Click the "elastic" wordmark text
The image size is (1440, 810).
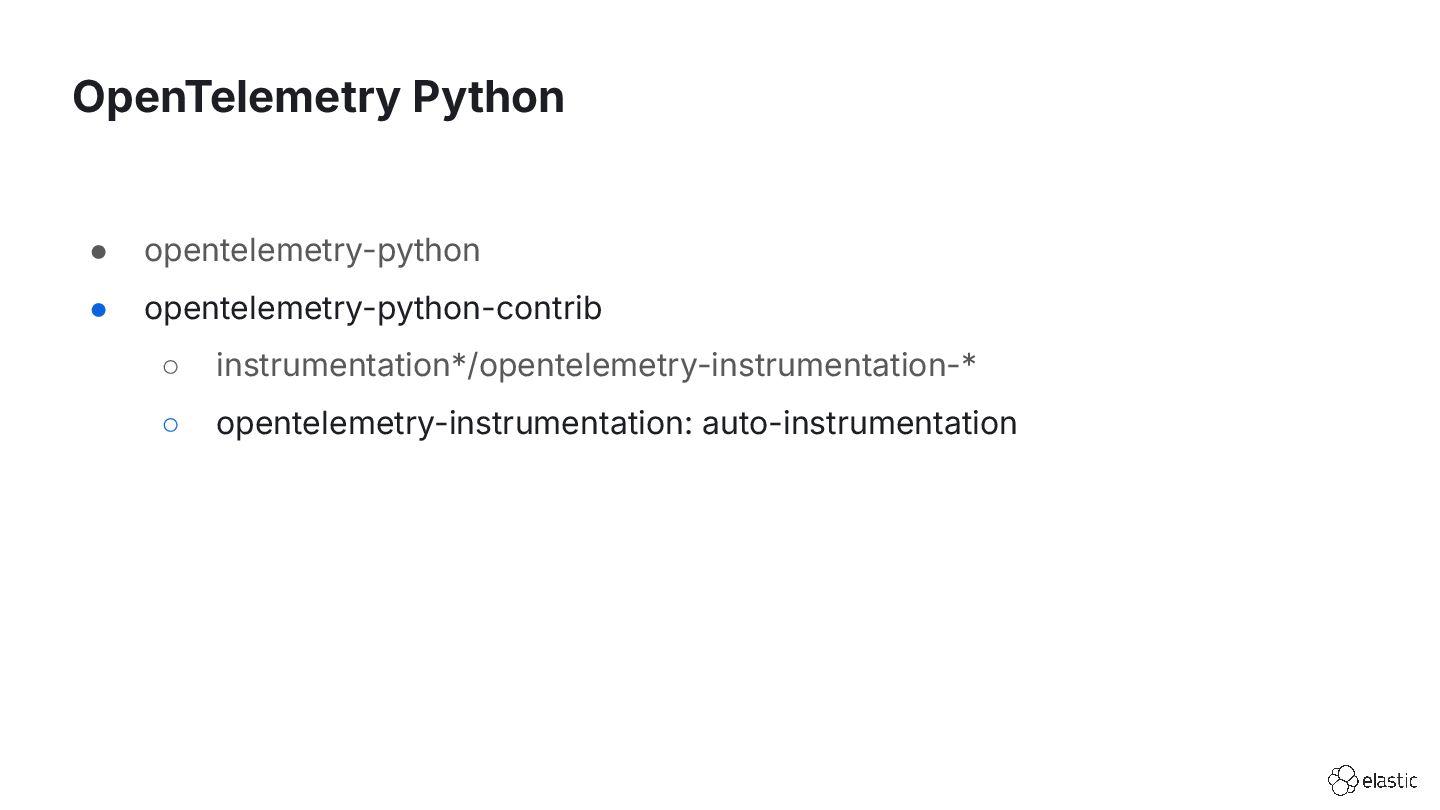coord(1389,781)
